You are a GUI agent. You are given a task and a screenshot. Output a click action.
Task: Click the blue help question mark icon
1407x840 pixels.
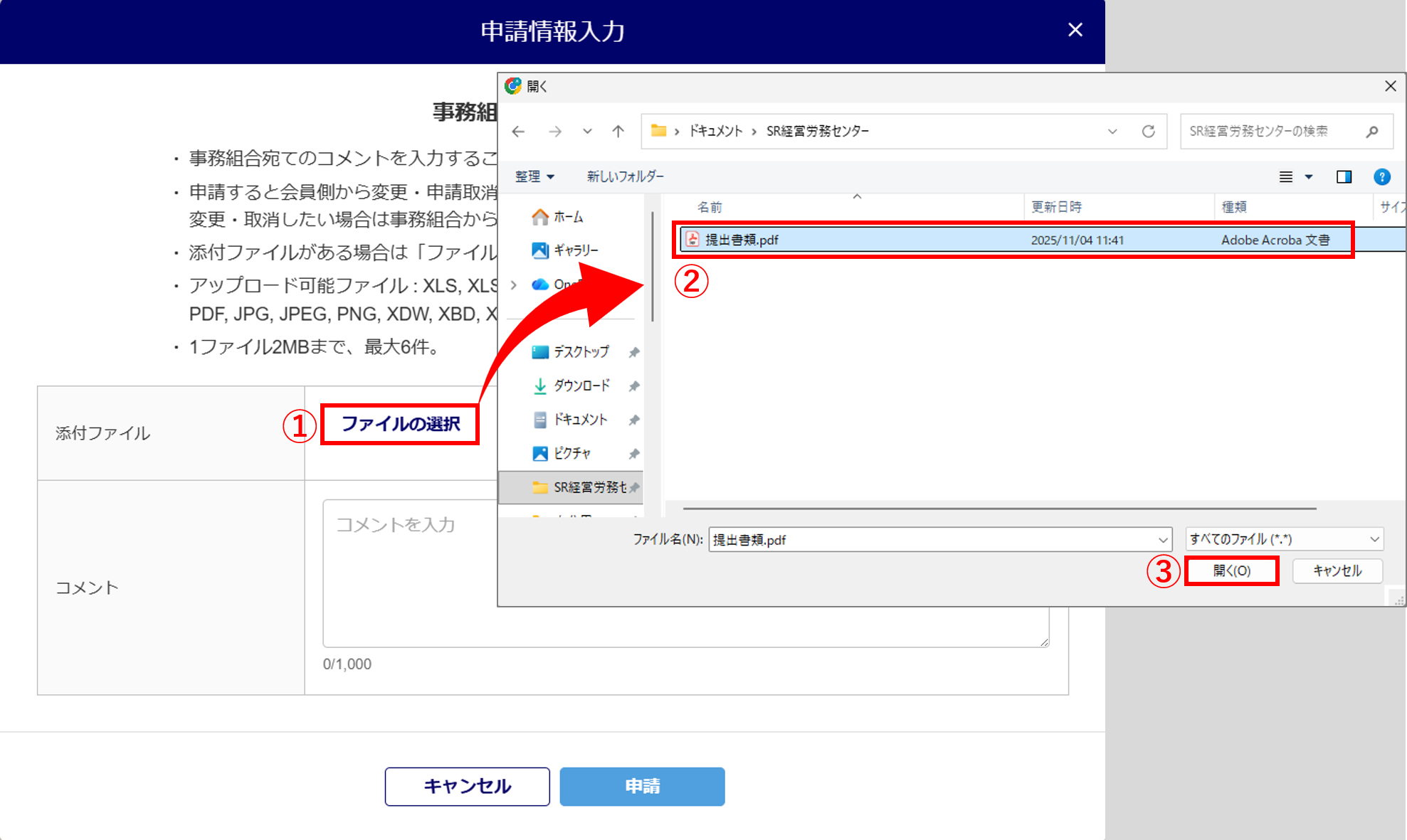tap(1381, 177)
